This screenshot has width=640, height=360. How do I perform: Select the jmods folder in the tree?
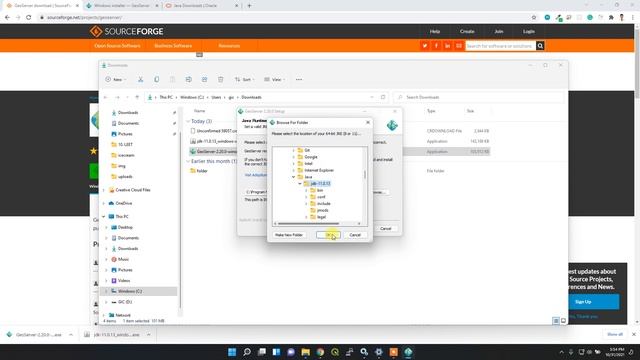click(x=322, y=210)
